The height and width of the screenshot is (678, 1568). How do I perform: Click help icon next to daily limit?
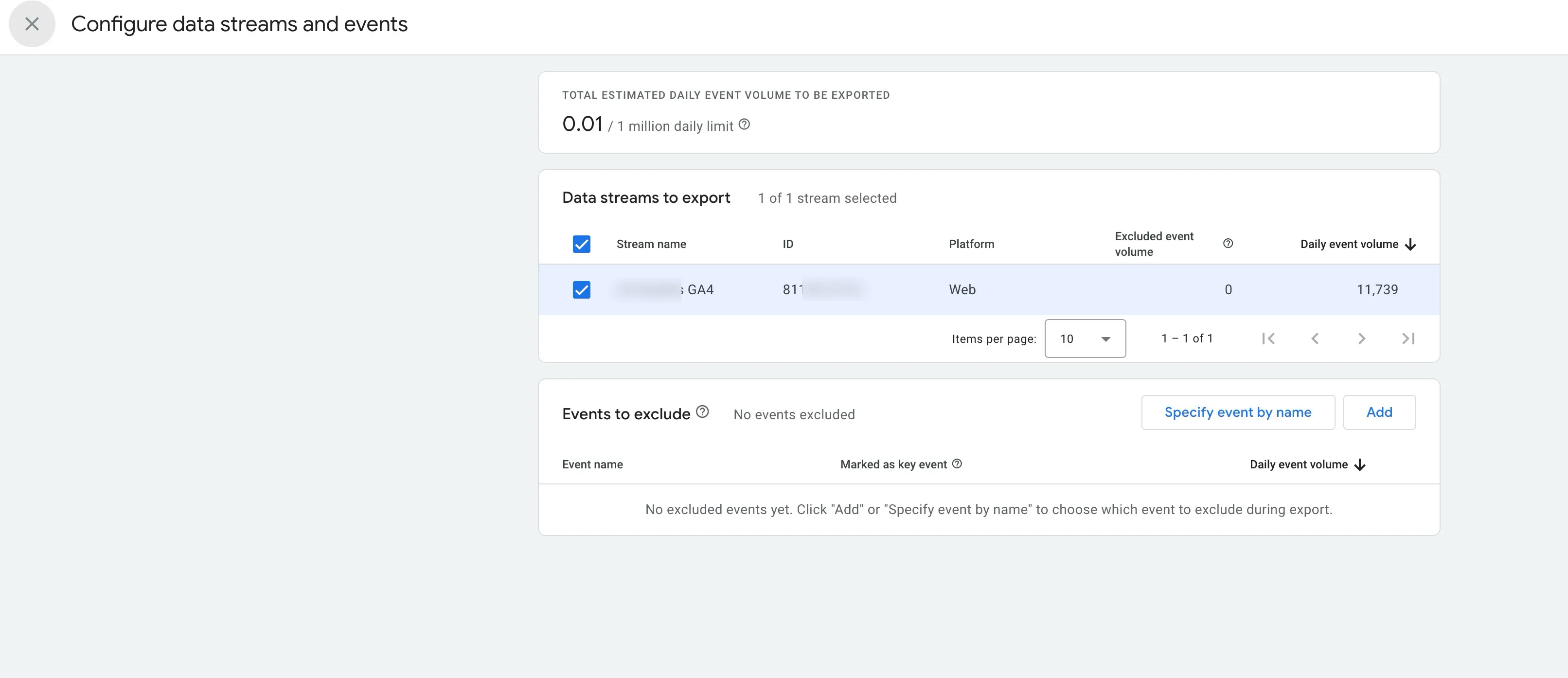pos(744,125)
